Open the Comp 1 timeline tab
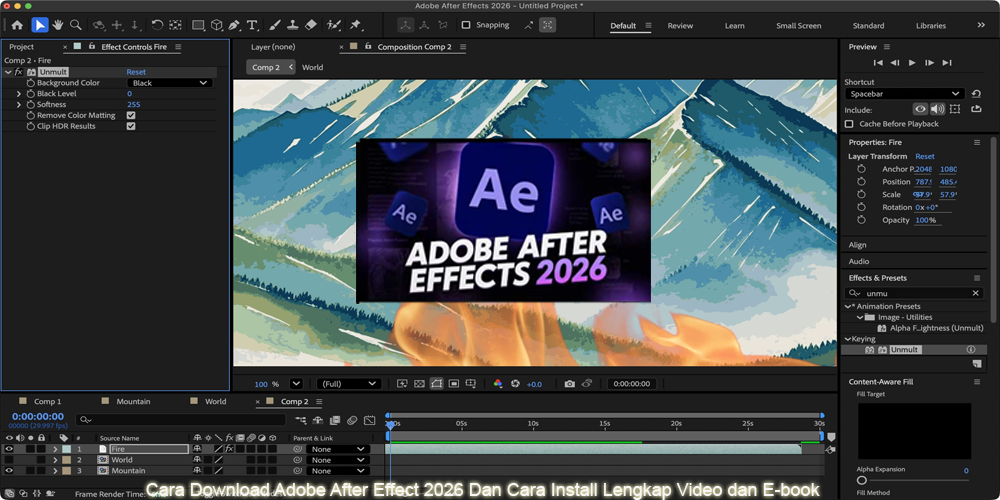1000x500 pixels. click(x=48, y=401)
